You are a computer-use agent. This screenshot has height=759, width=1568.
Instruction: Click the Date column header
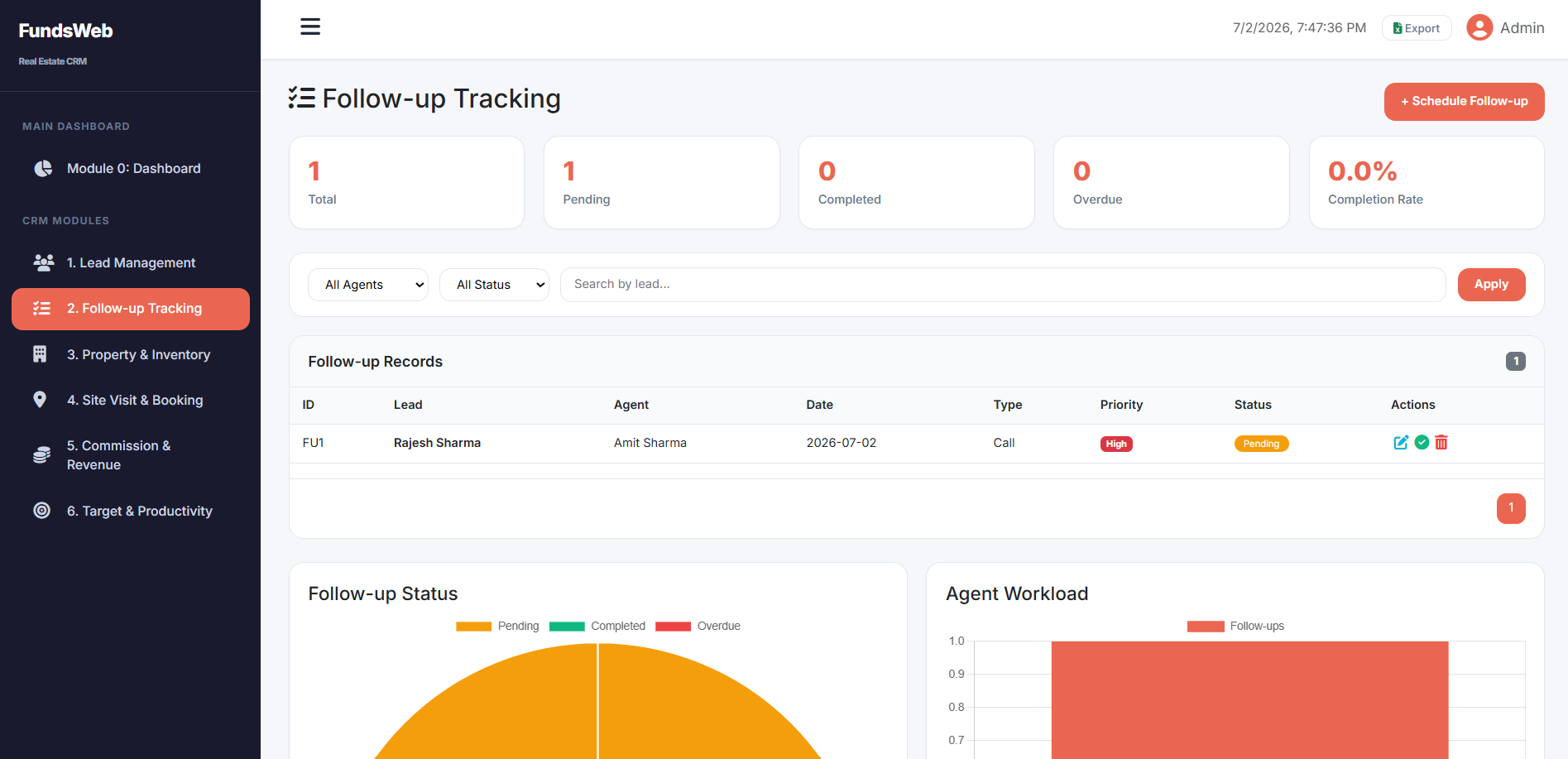tap(820, 405)
